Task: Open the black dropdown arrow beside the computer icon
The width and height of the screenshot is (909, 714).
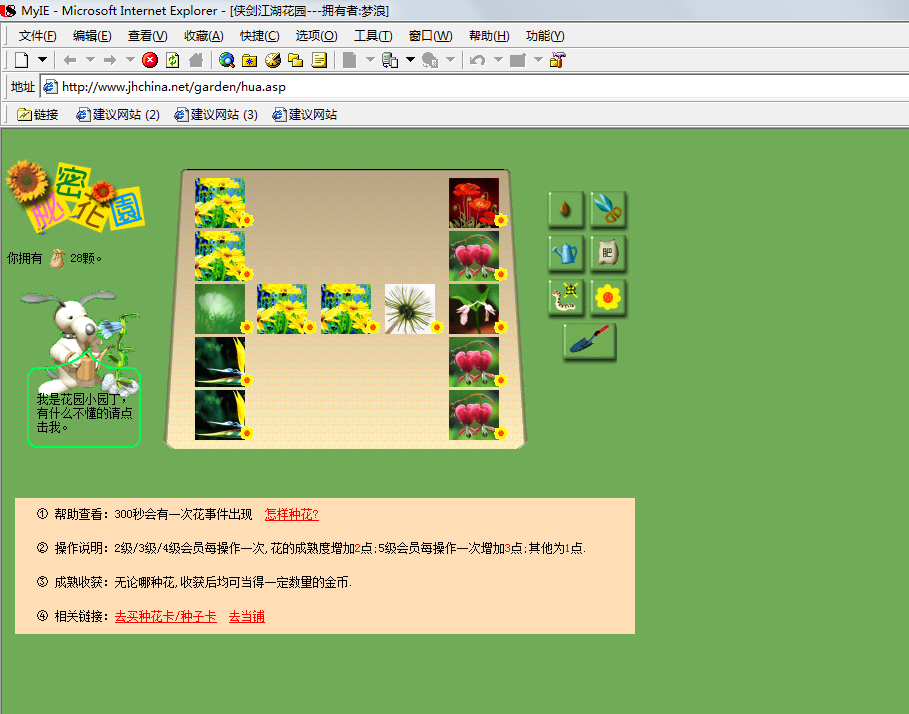Action: 410,60
